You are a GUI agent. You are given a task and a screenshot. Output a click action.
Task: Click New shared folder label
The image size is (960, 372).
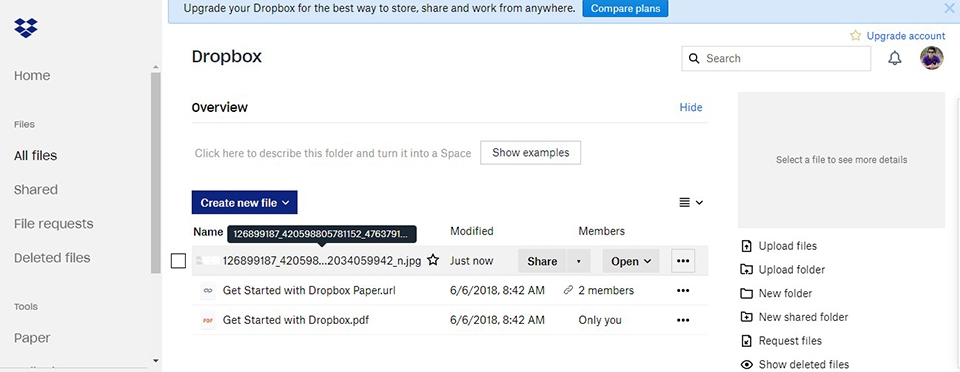(803, 317)
